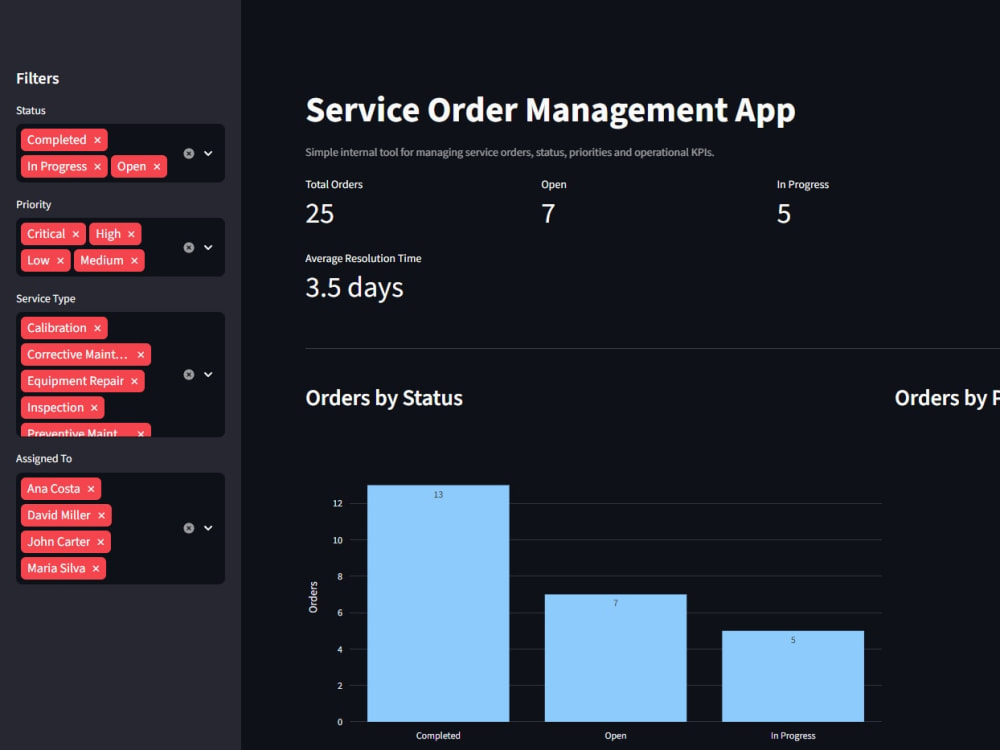Expand the Priority filter dropdown

(208, 247)
